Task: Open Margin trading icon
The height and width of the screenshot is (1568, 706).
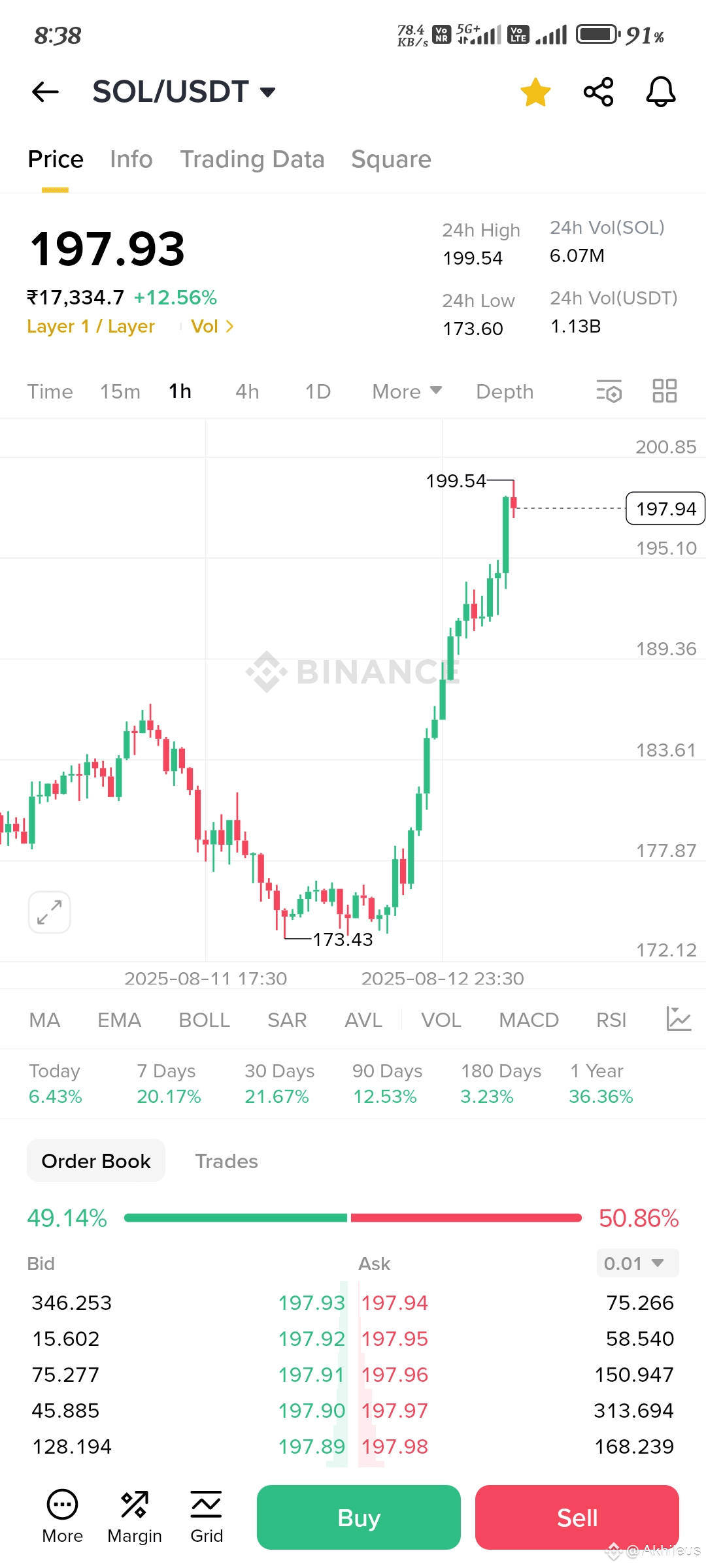Action: pyautogui.click(x=135, y=1516)
